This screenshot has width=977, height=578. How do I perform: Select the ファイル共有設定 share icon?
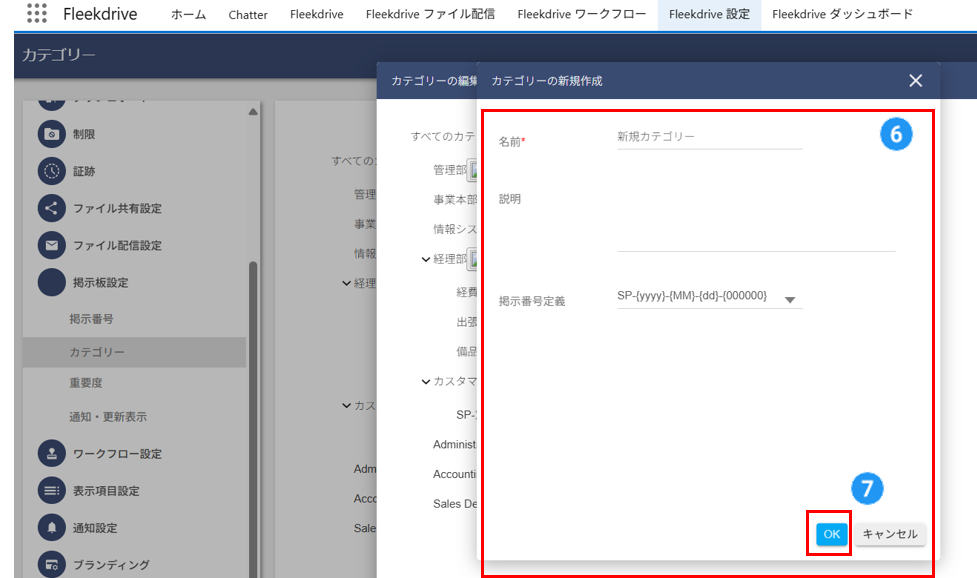point(52,208)
